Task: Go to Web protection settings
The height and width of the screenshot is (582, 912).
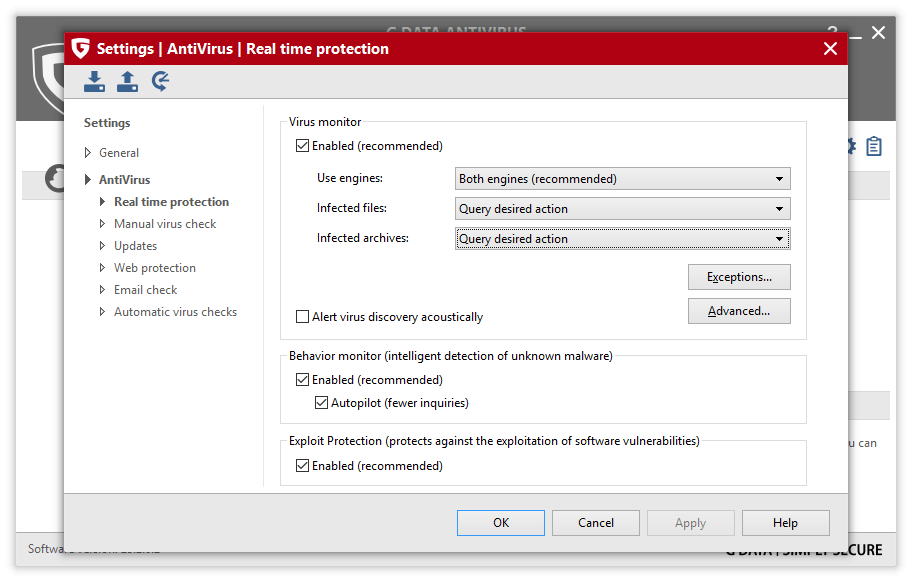Action: pos(154,268)
